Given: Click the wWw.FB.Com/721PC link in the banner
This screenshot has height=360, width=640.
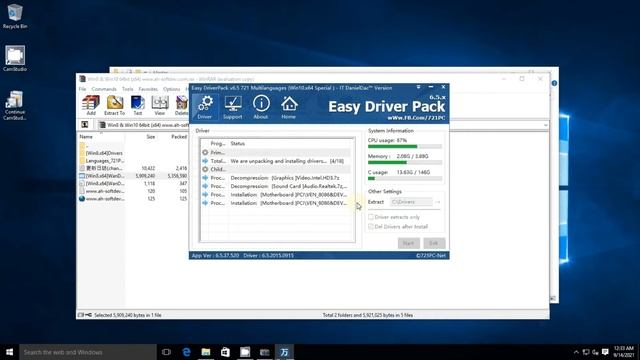Looking at the screenshot, I should tap(416, 118).
